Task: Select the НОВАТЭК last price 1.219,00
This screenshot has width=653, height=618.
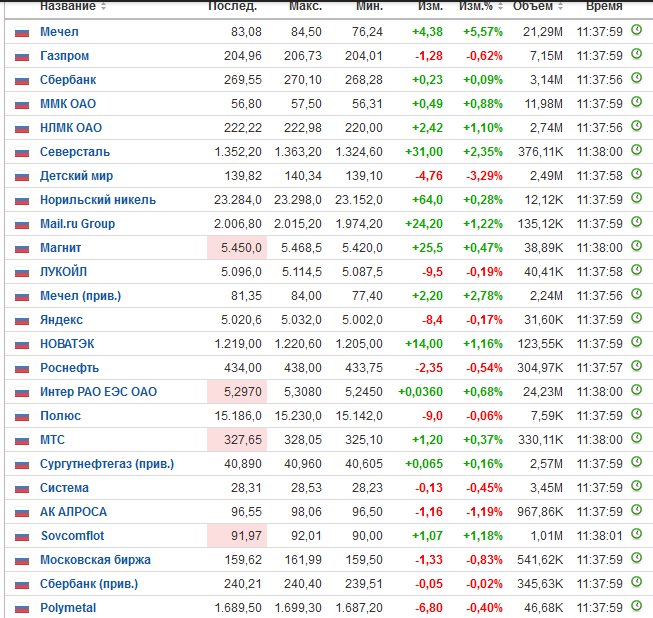Action: 238,344
